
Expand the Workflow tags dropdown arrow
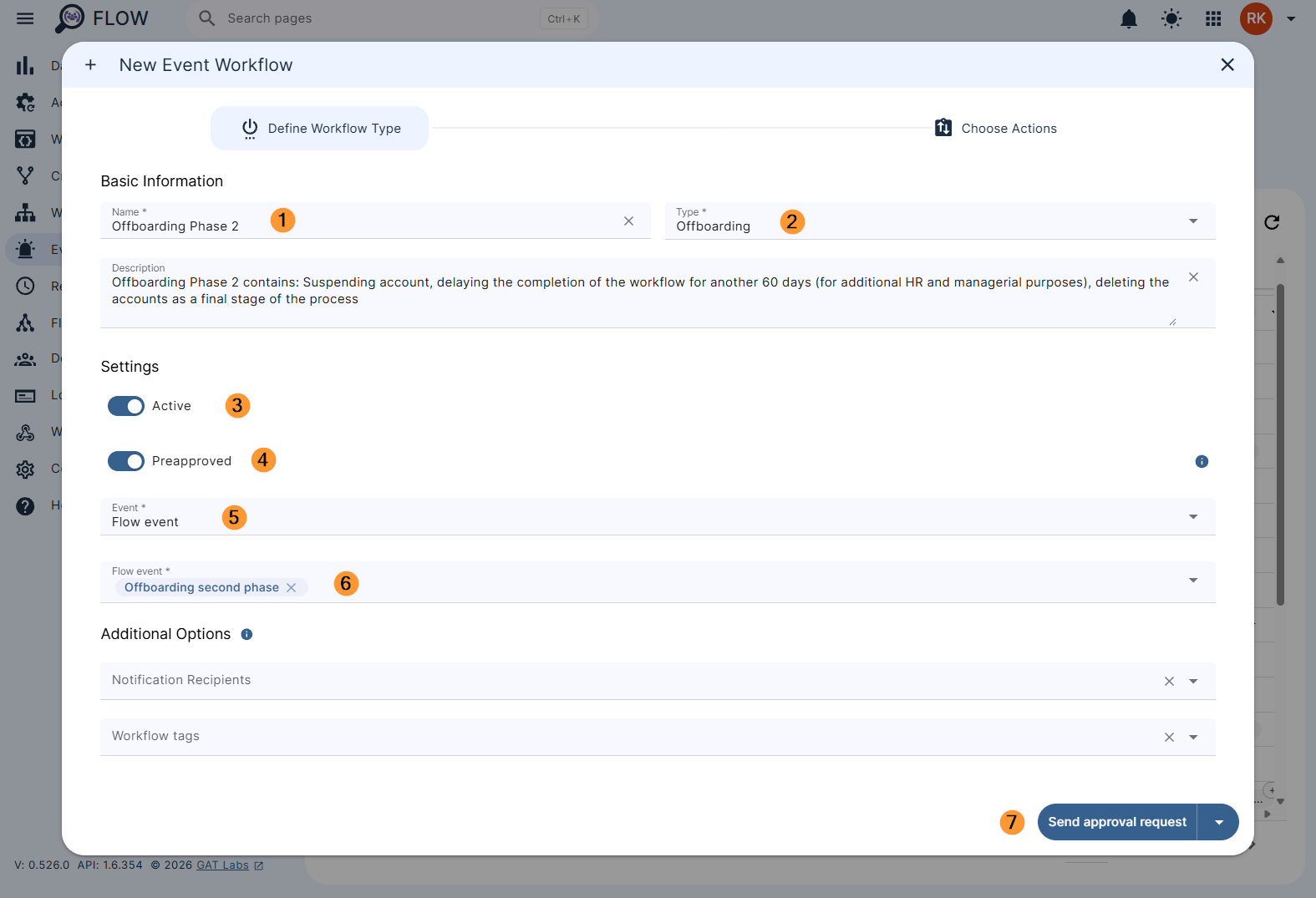(1193, 737)
